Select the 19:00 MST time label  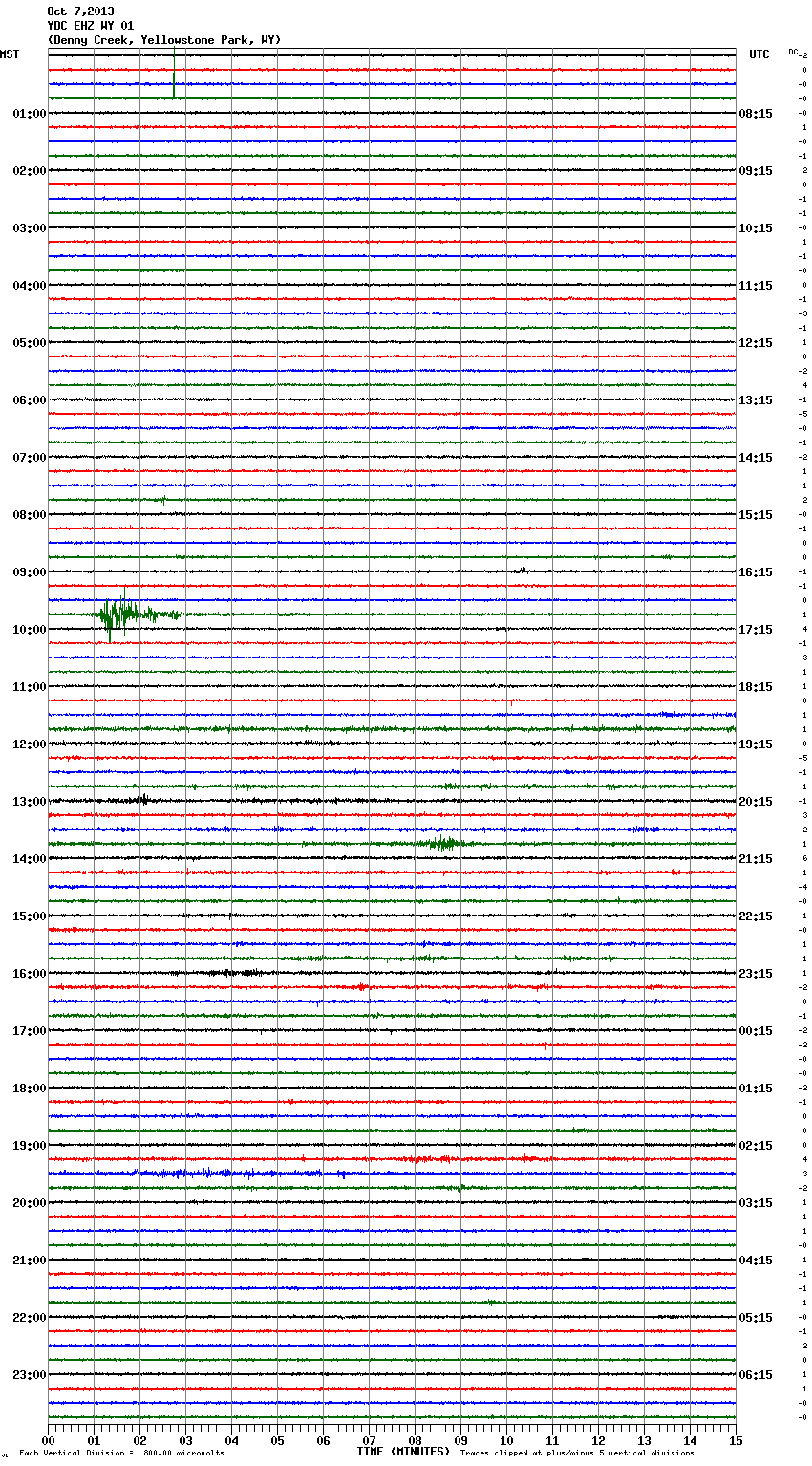30,1146
